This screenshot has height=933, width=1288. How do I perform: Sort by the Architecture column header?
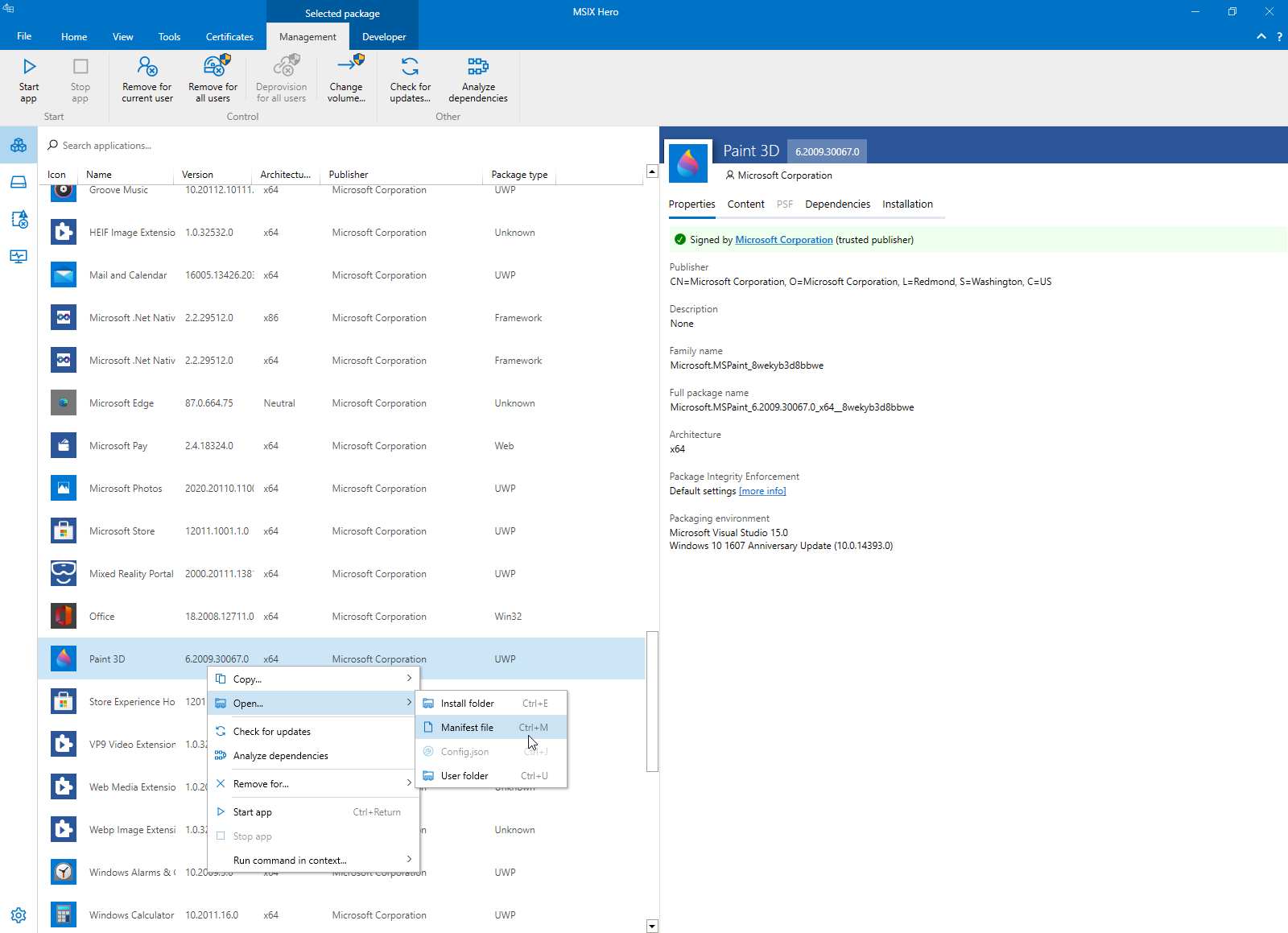tap(286, 175)
